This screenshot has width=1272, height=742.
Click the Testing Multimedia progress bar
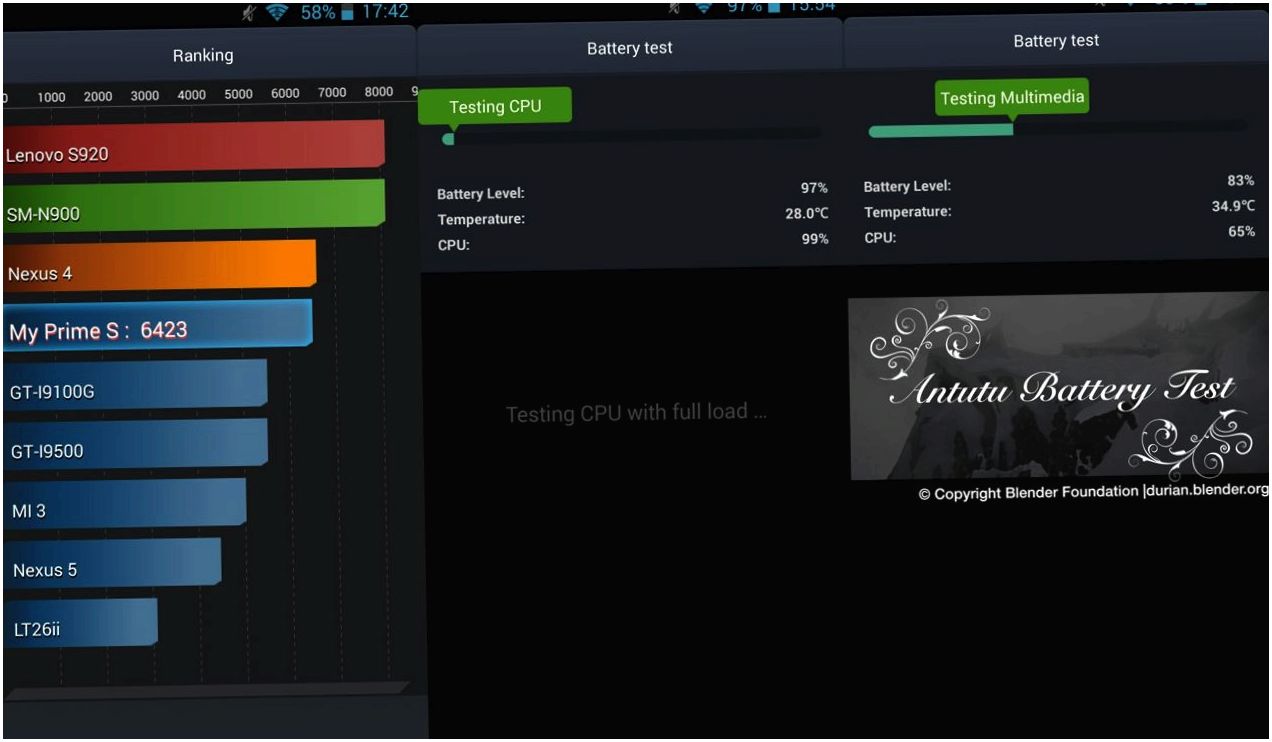click(x=1058, y=129)
